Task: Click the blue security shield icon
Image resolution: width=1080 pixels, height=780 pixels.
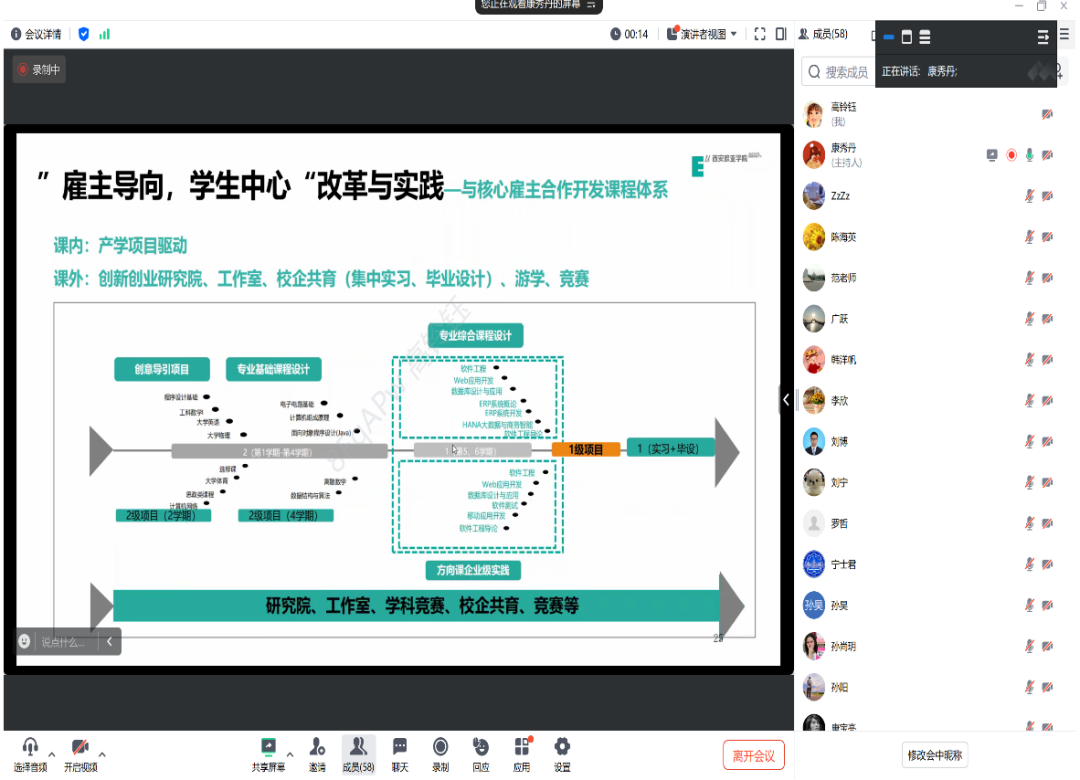Action: coord(84,34)
